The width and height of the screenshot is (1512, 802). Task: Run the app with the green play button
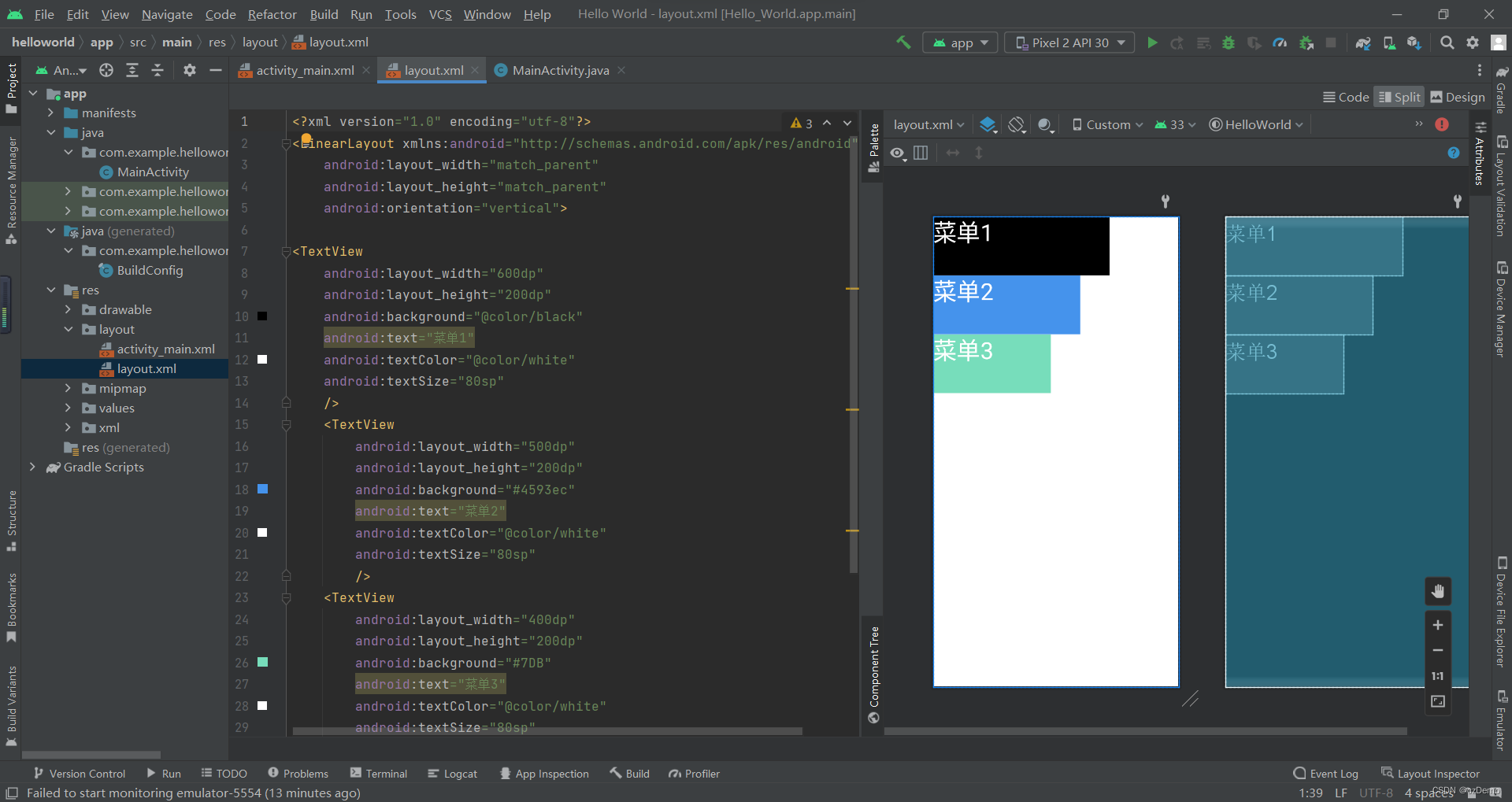[1152, 43]
